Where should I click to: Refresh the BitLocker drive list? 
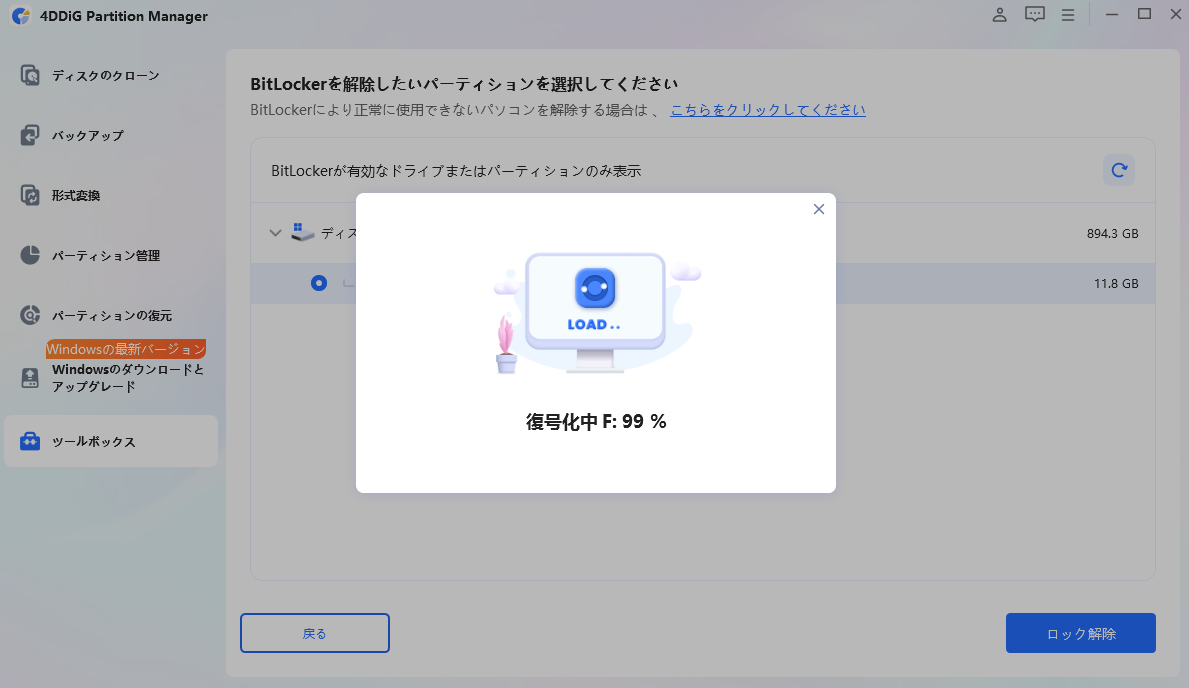[x=1118, y=170]
